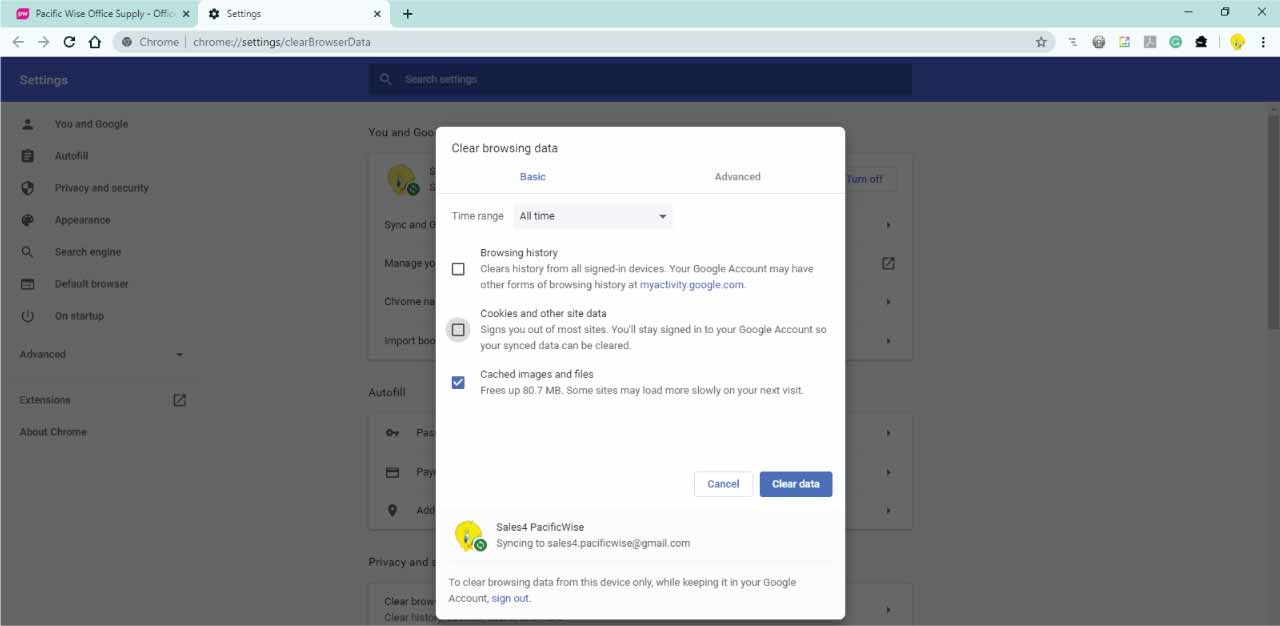Open Extensions from the sidebar
Image resolution: width=1280 pixels, height=626 pixels.
(45, 400)
